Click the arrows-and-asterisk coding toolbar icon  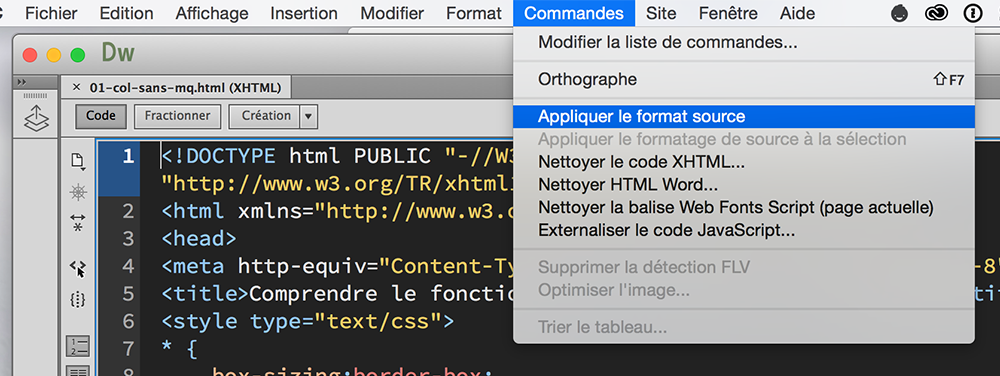tap(78, 222)
